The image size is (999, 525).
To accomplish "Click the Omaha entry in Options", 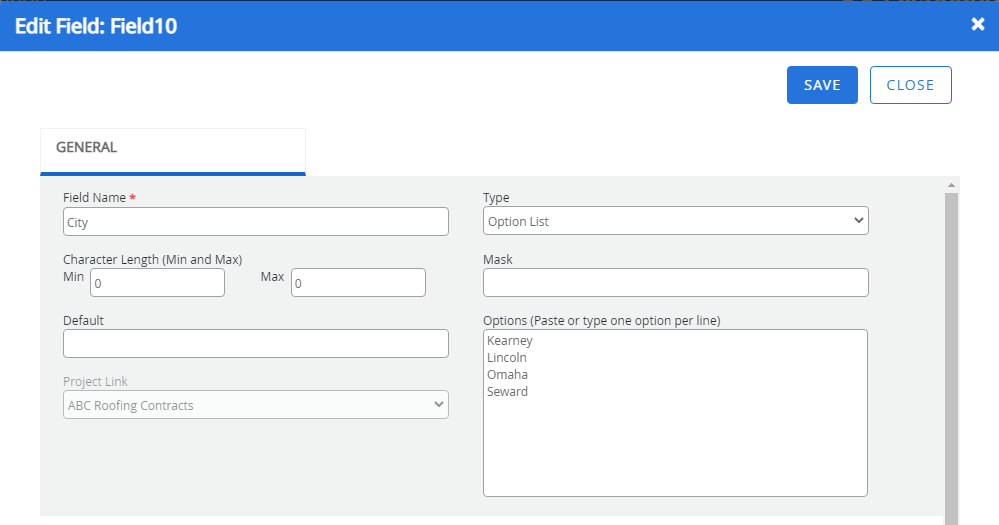I will pos(506,375).
